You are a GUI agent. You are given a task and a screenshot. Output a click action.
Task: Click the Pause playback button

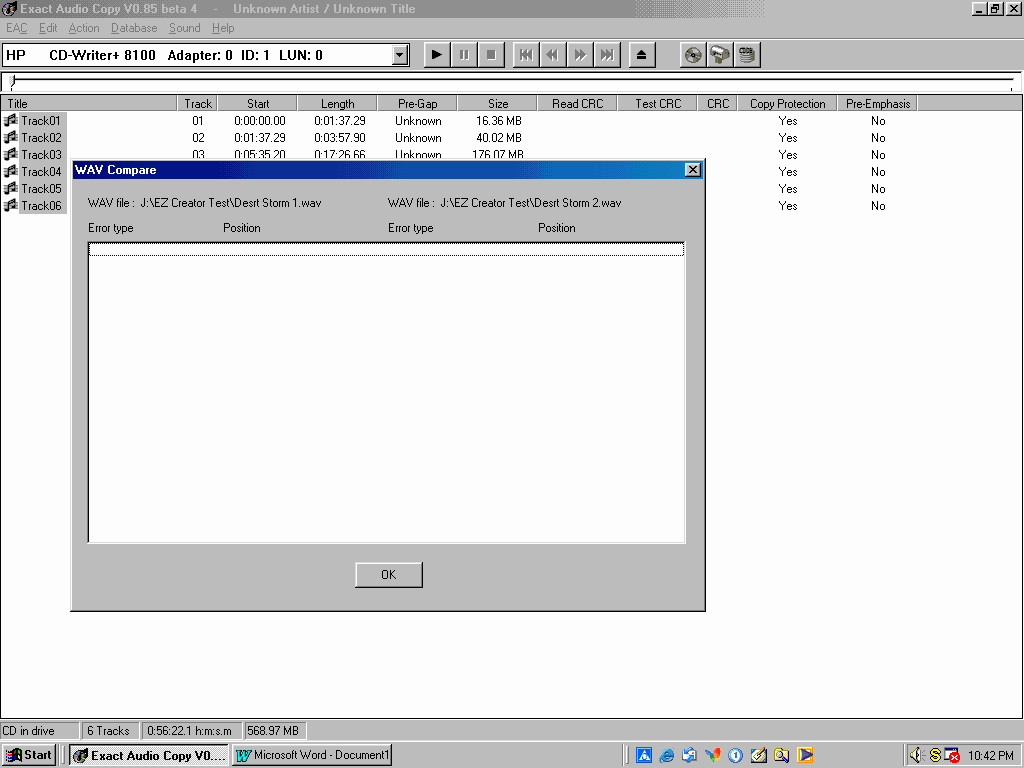[x=464, y=55]
